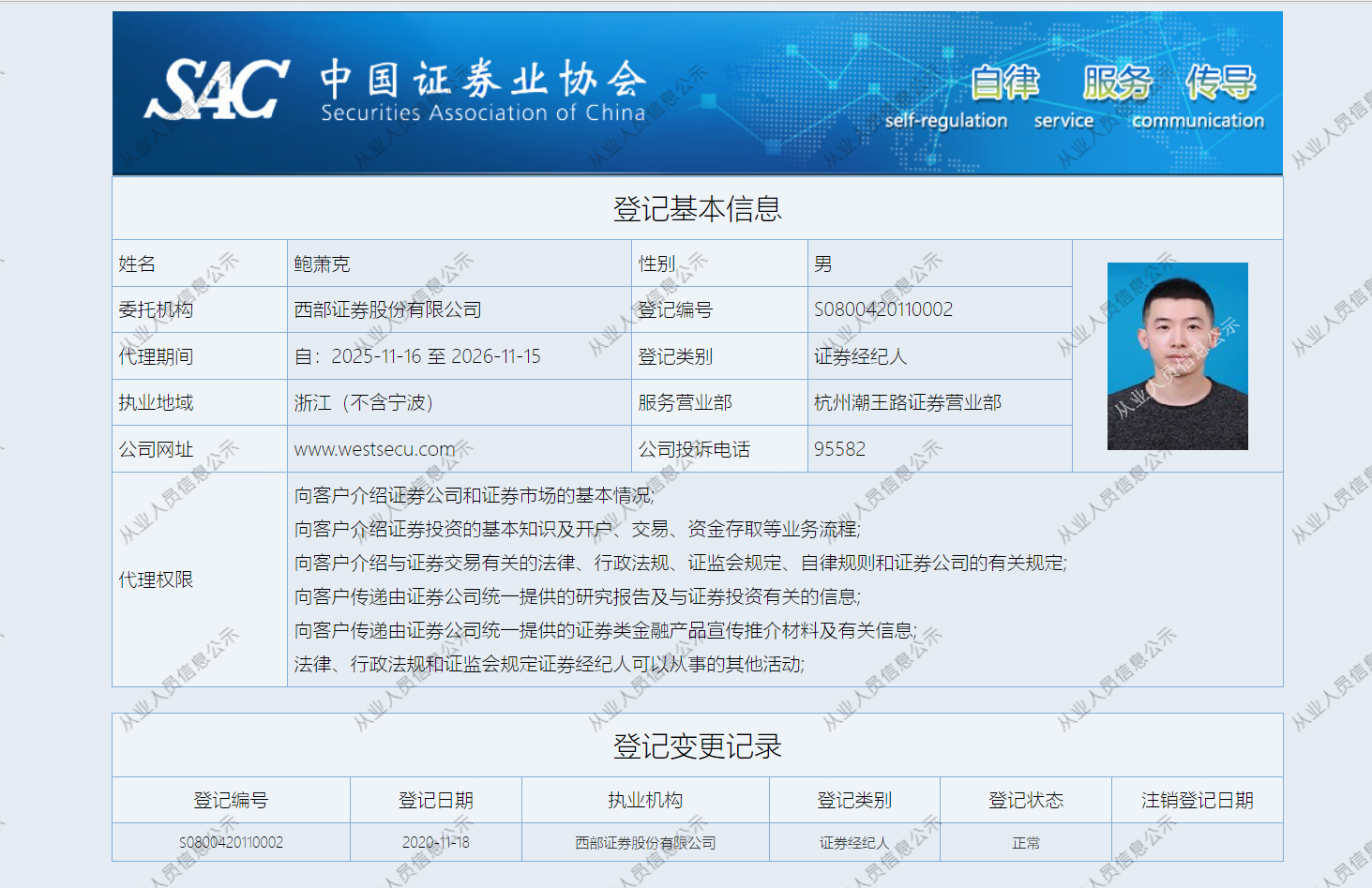Screen dimensions: 1372x888
Task: Select the 代理期间 date range value
Action: point(417,356)
